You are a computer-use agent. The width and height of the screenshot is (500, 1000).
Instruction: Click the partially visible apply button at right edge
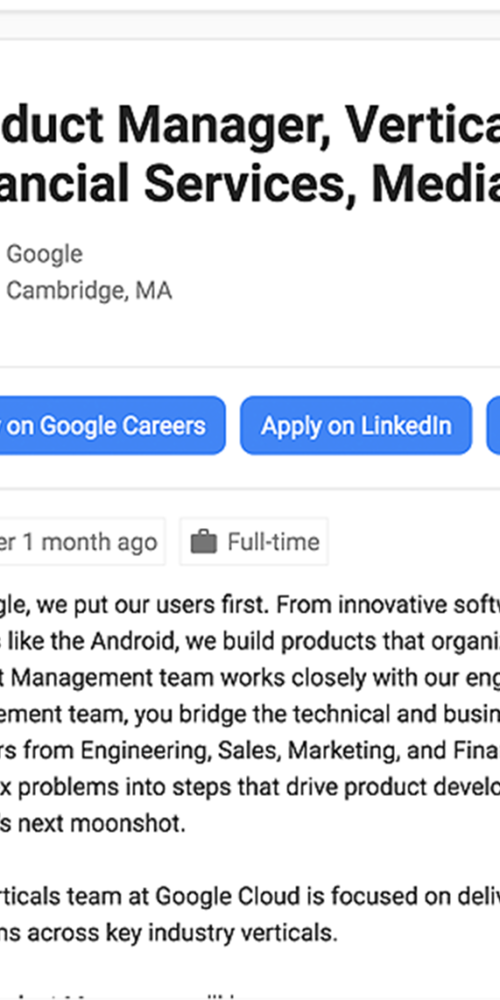(494, 425)
